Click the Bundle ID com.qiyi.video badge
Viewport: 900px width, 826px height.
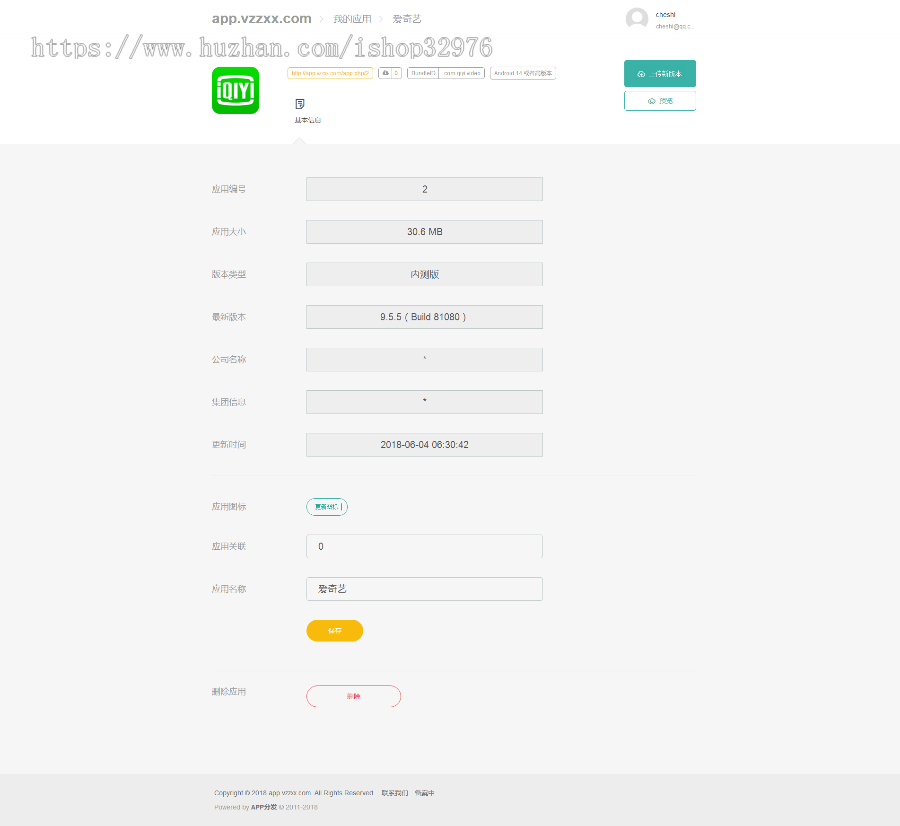tap(460, 74)
